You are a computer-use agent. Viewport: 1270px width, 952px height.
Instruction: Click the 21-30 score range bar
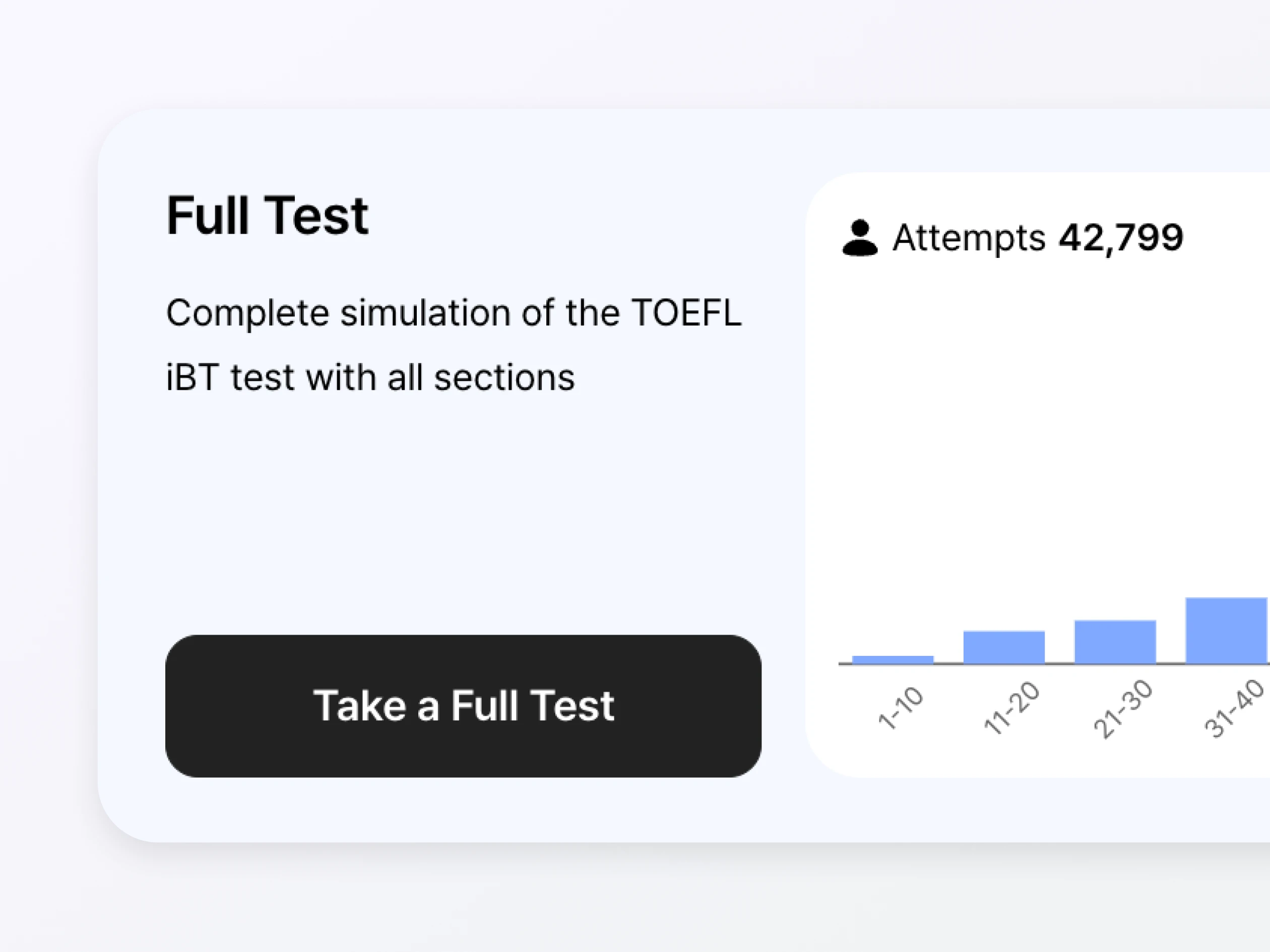click(1115, 642)
